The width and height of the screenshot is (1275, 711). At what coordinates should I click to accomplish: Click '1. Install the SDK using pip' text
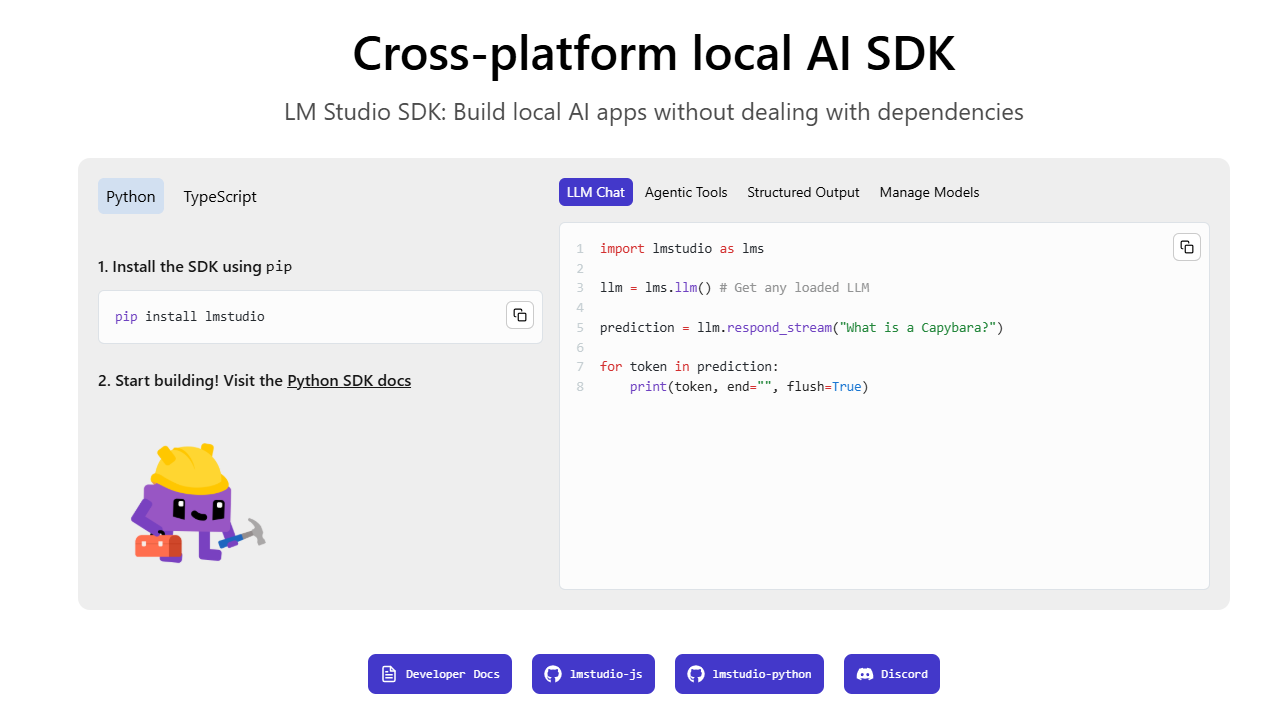click(195, 267)
